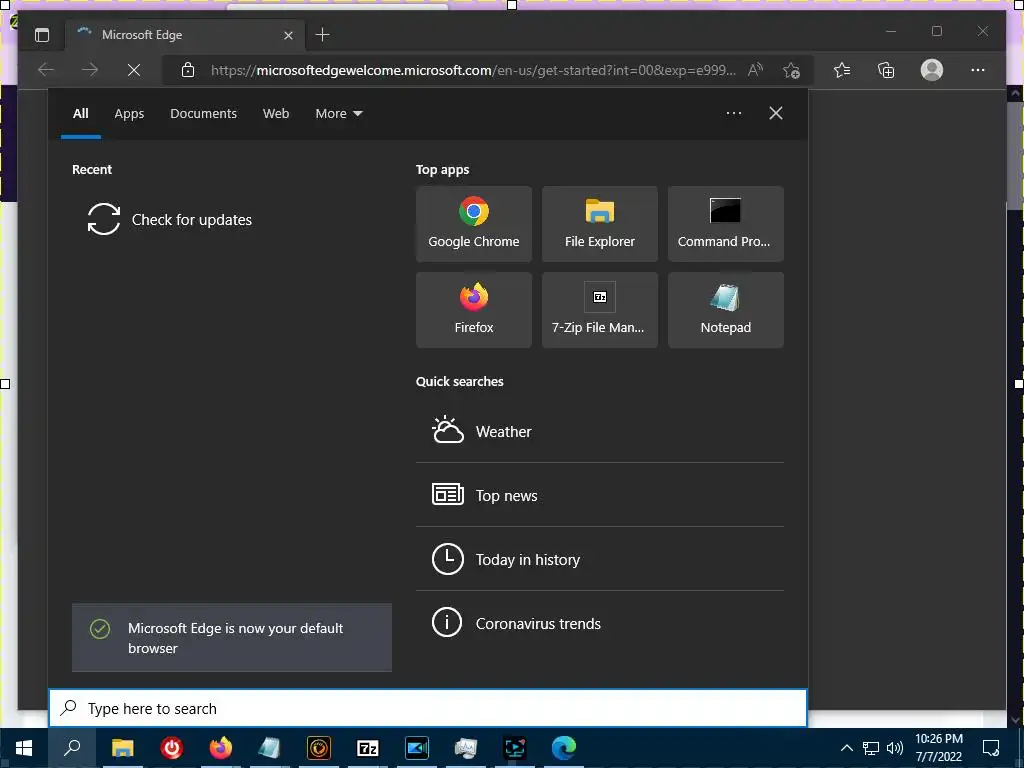Open Weather quick search

click(x=600, y=431)
